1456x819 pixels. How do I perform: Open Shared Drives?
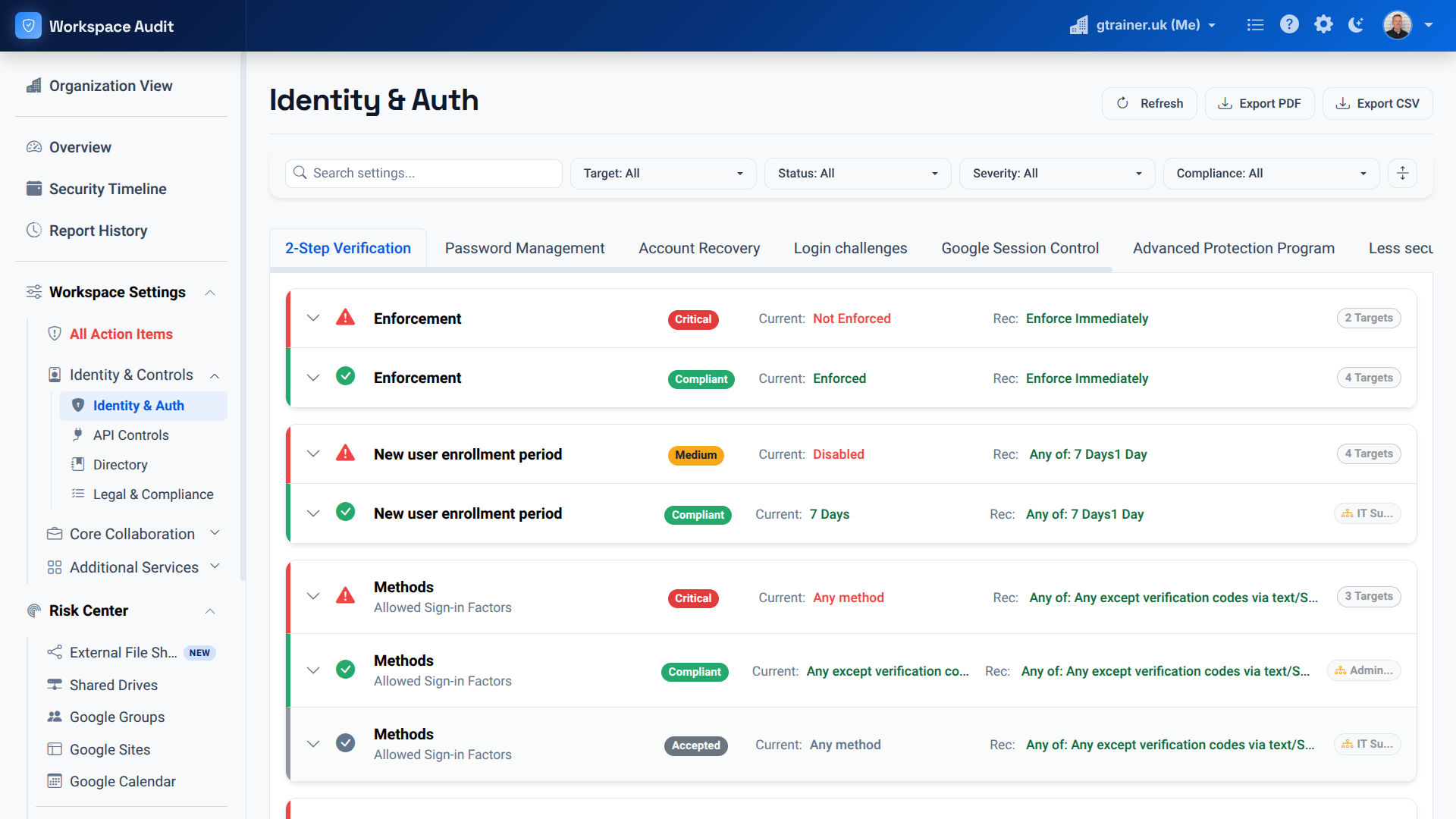(113, 685)
